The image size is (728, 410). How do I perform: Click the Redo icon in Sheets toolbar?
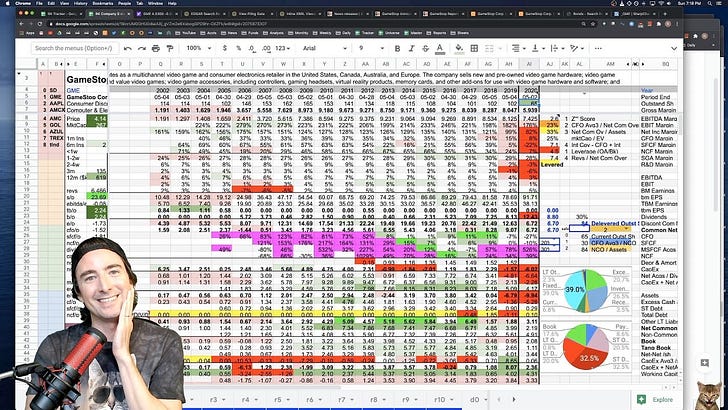tap(142, 48)
